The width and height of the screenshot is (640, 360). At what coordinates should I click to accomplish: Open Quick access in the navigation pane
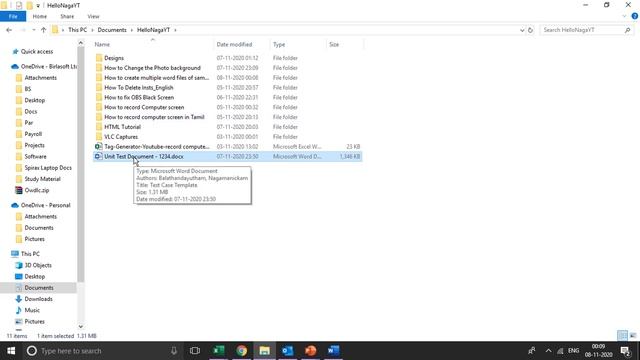36,51
